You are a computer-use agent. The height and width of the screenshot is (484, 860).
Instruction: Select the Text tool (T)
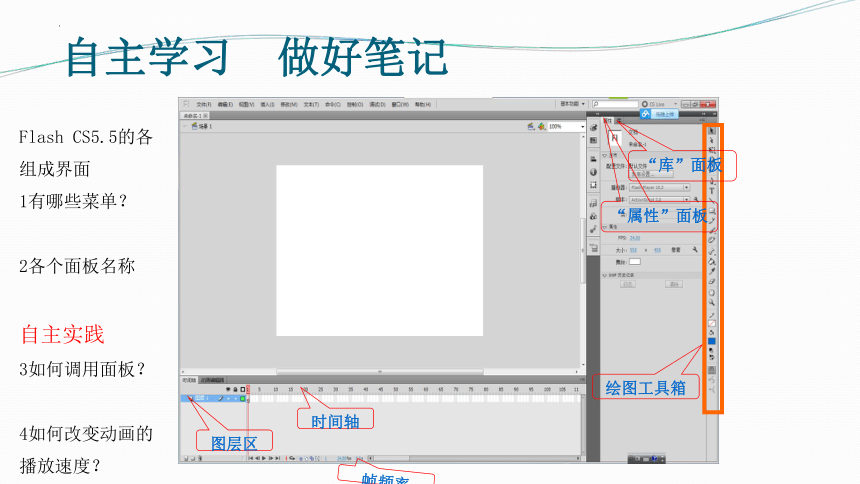pyautogui.click(x=711, y=190)
